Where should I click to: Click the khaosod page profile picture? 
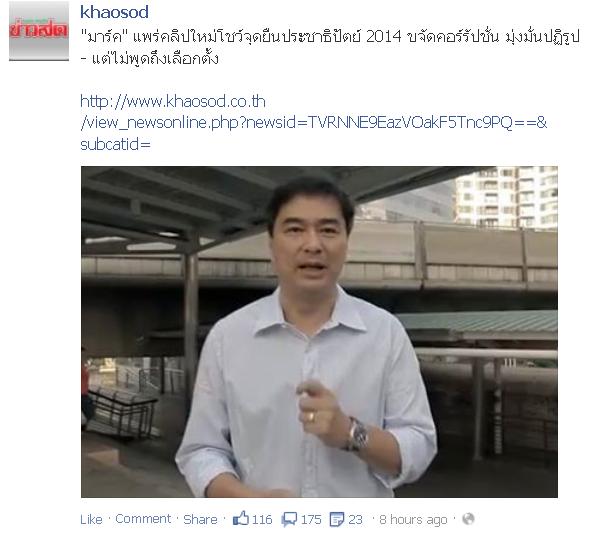[39, 31]
